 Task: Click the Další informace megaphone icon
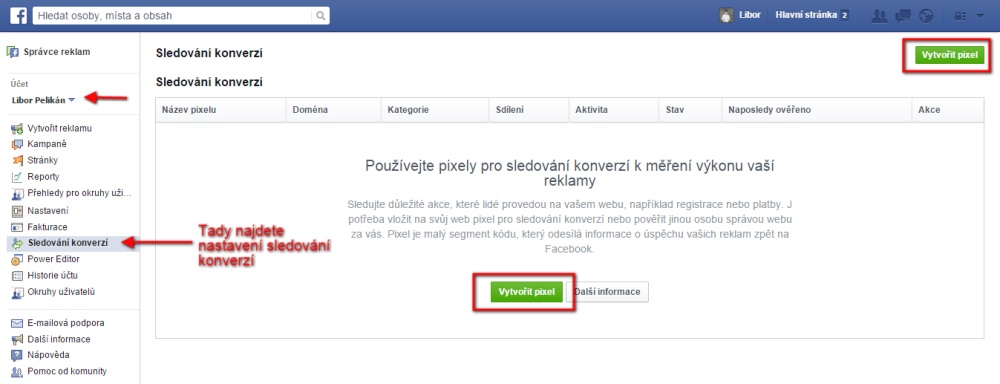17,339
